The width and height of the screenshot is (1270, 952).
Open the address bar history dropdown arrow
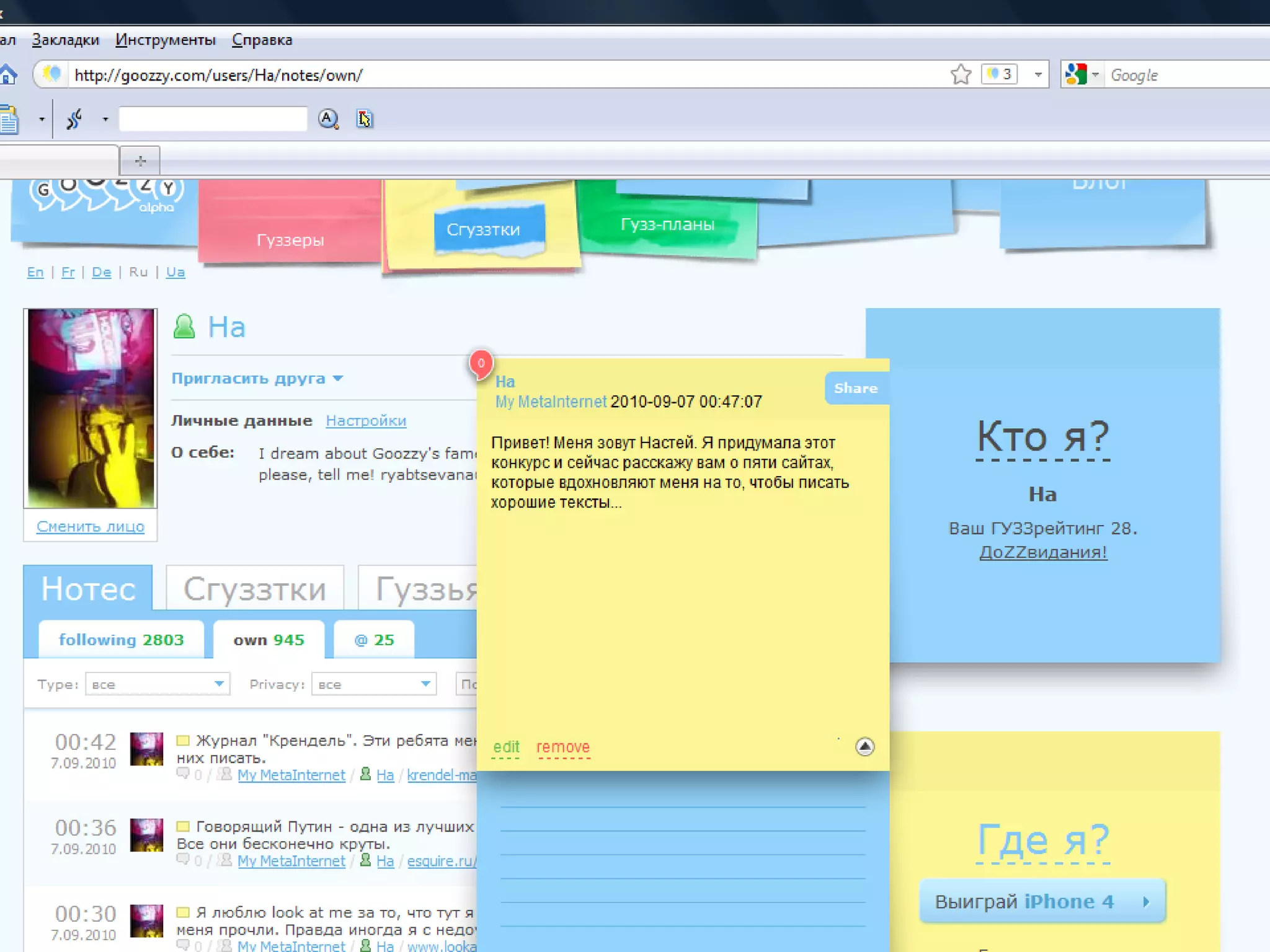click(1037, 75)
